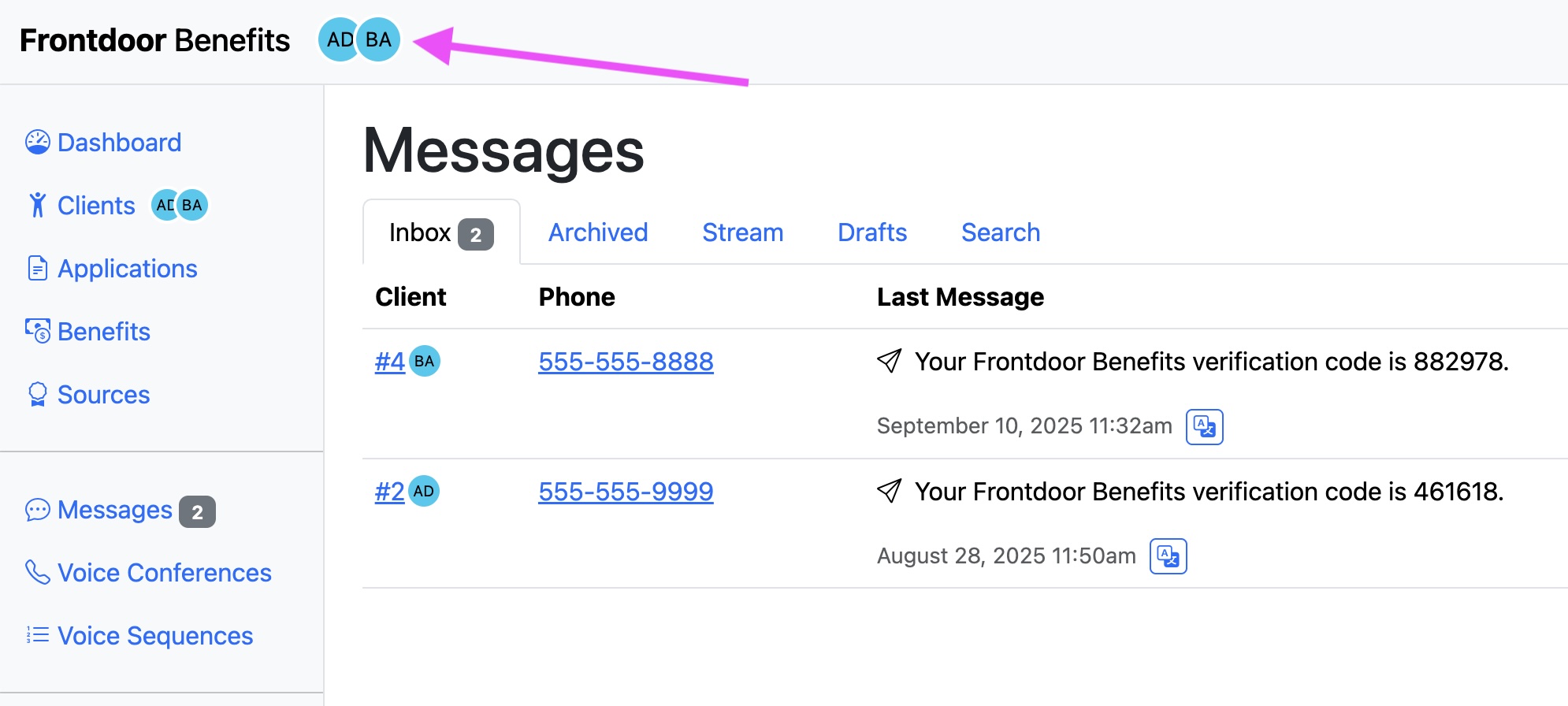Click the BA avatar in the page header
Screen dimensions: 1568x706
pos(377,39)
